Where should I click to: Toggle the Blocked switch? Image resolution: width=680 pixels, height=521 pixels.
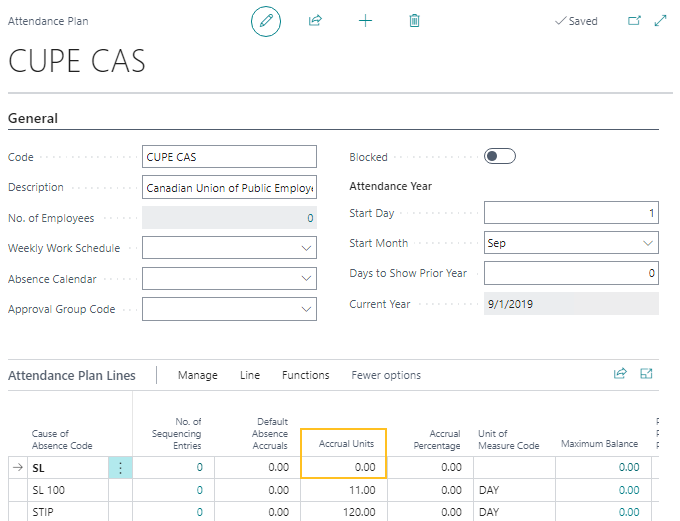click(500, 156)
